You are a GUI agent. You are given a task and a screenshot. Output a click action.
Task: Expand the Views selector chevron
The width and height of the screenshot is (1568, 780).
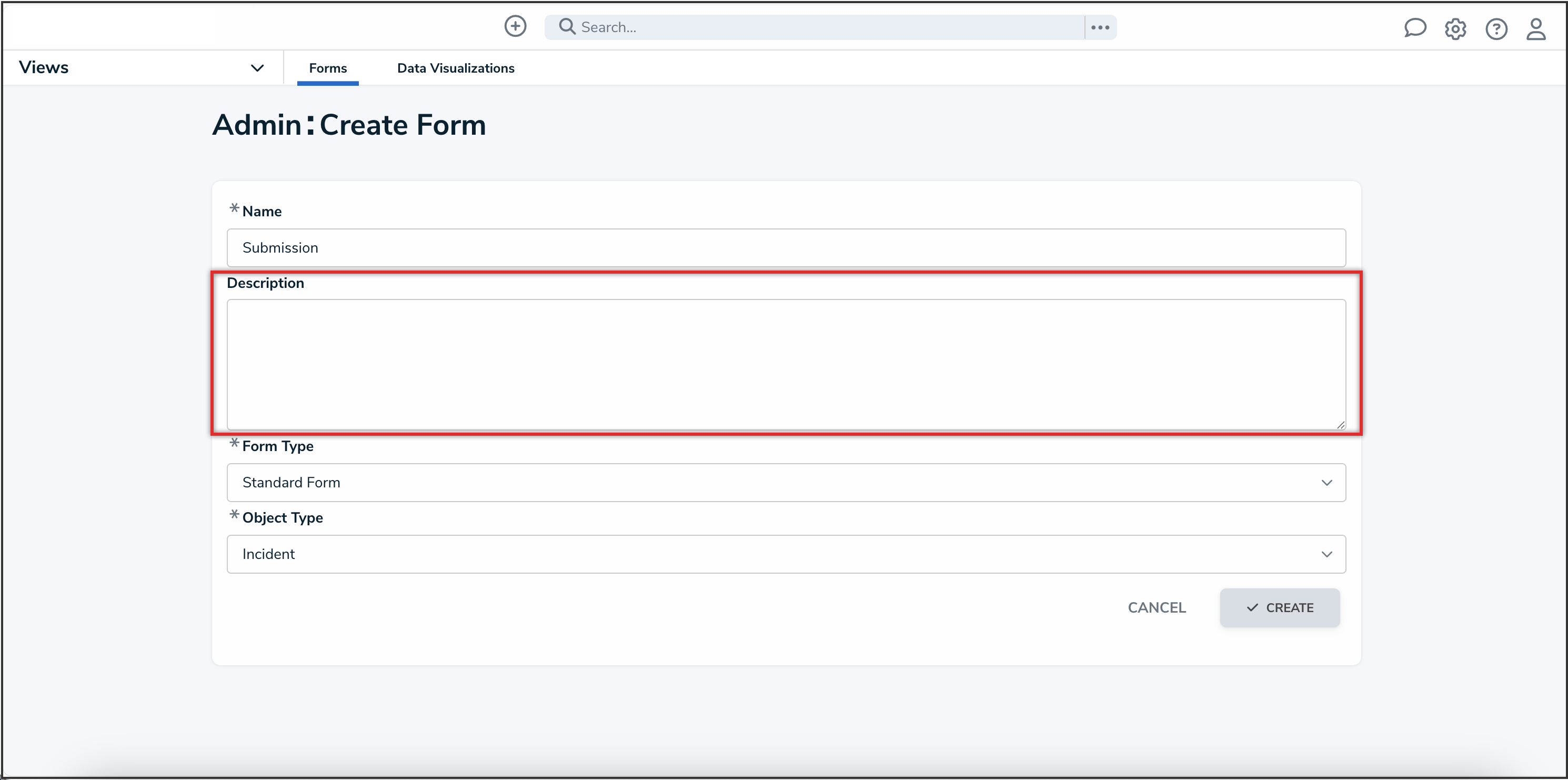click(x=257, y=67)
